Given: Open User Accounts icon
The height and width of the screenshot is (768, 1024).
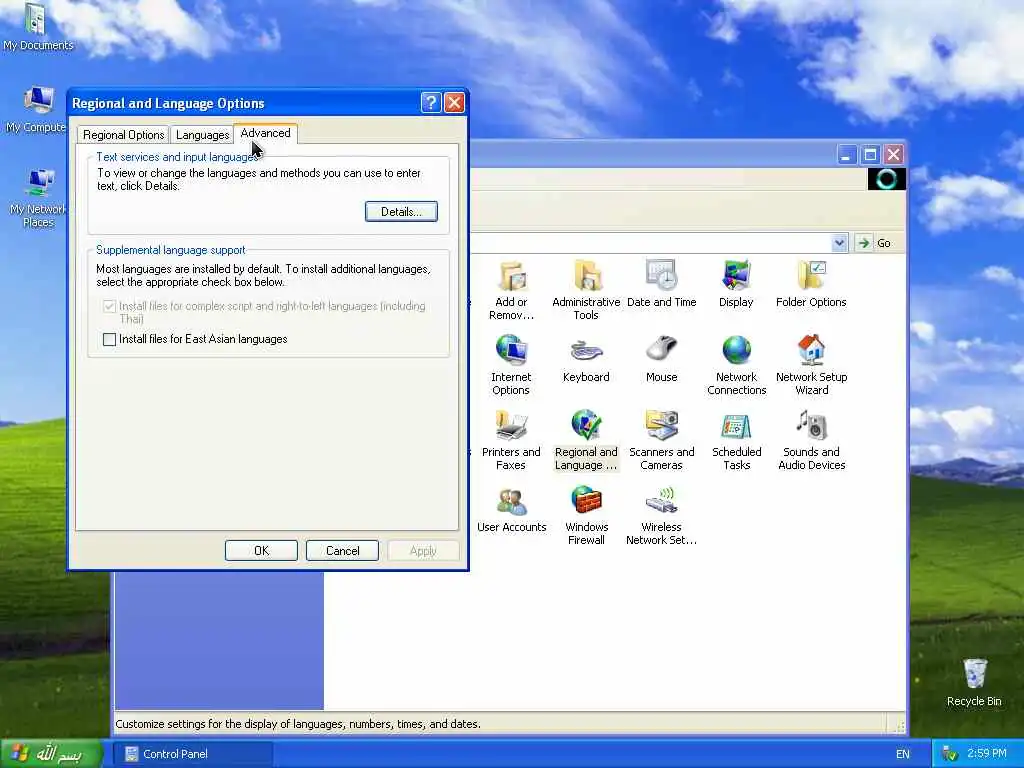Looking at the screenshot, I should 511,502.
